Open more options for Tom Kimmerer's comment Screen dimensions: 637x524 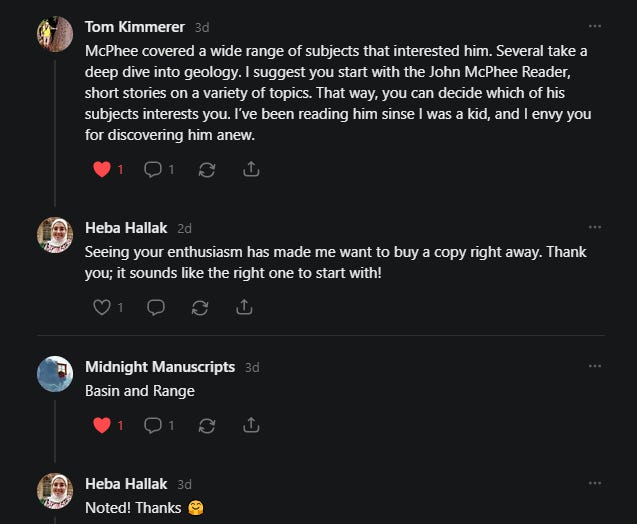(x=595, y=26)
